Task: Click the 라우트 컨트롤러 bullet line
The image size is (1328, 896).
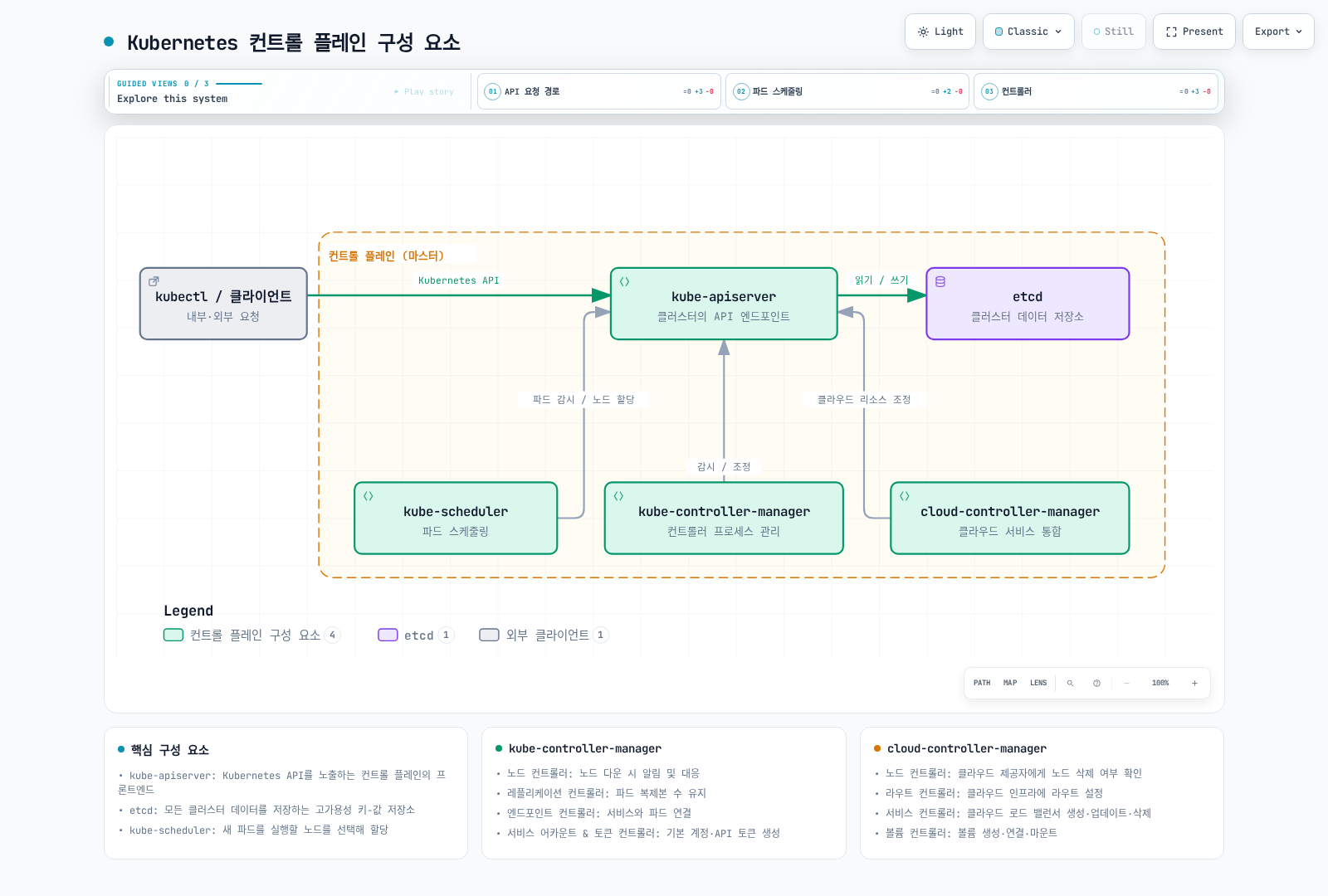Action: 989,793
